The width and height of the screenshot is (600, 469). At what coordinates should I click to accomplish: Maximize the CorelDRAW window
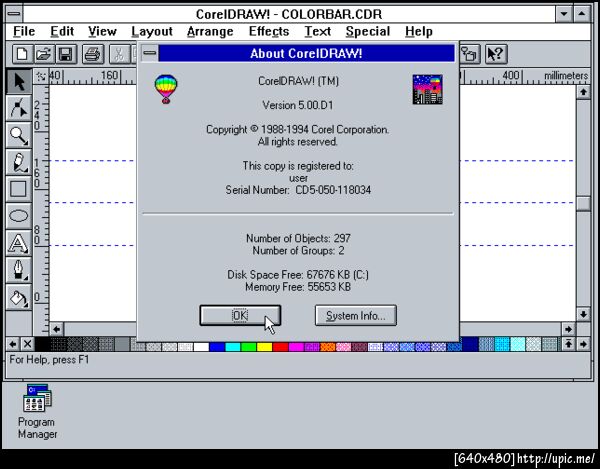coord(582,14)
